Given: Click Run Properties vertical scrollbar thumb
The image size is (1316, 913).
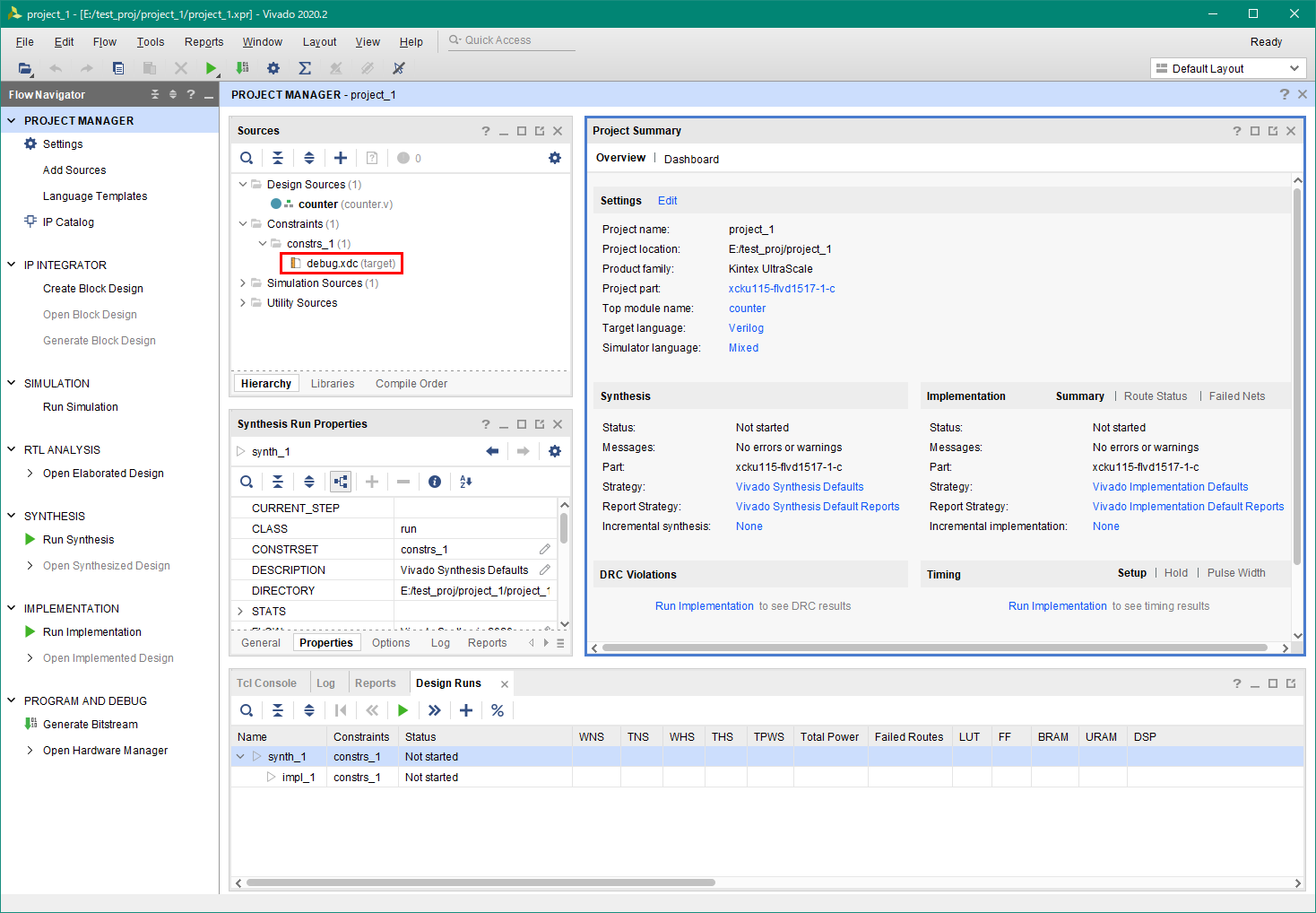Looking at the screenshot, I should 564,527.
